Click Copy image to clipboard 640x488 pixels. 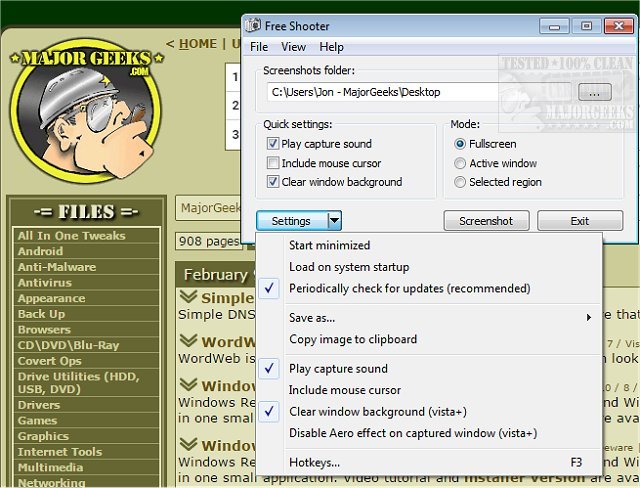(x=429, y=339)
